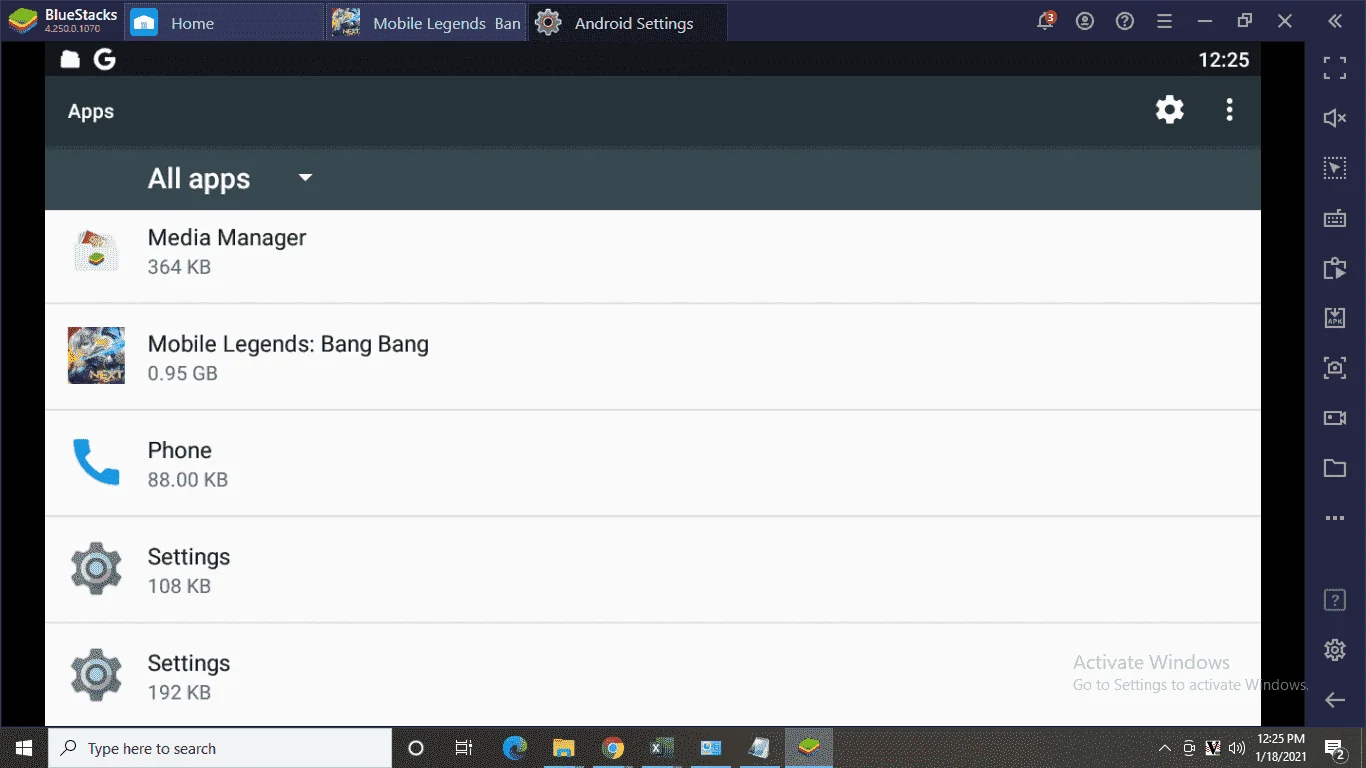Screen dimensions: 1366x768
Task: Open Google Chrome from the taskbar
Action: (x=613, y=748)
